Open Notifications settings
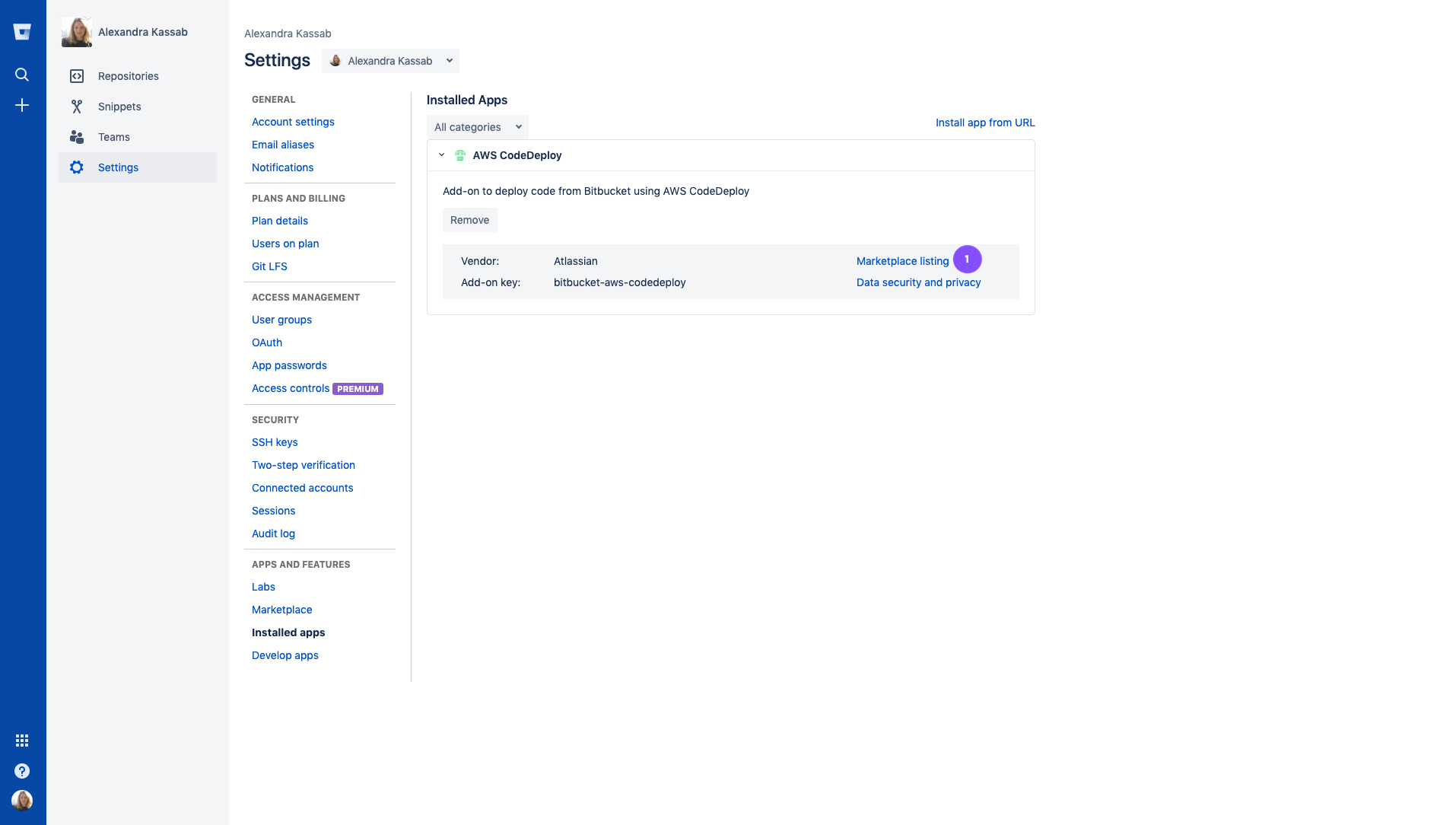Image resolution: width=1456 pixels, height=825 pixels. click(x=282, y=167)
